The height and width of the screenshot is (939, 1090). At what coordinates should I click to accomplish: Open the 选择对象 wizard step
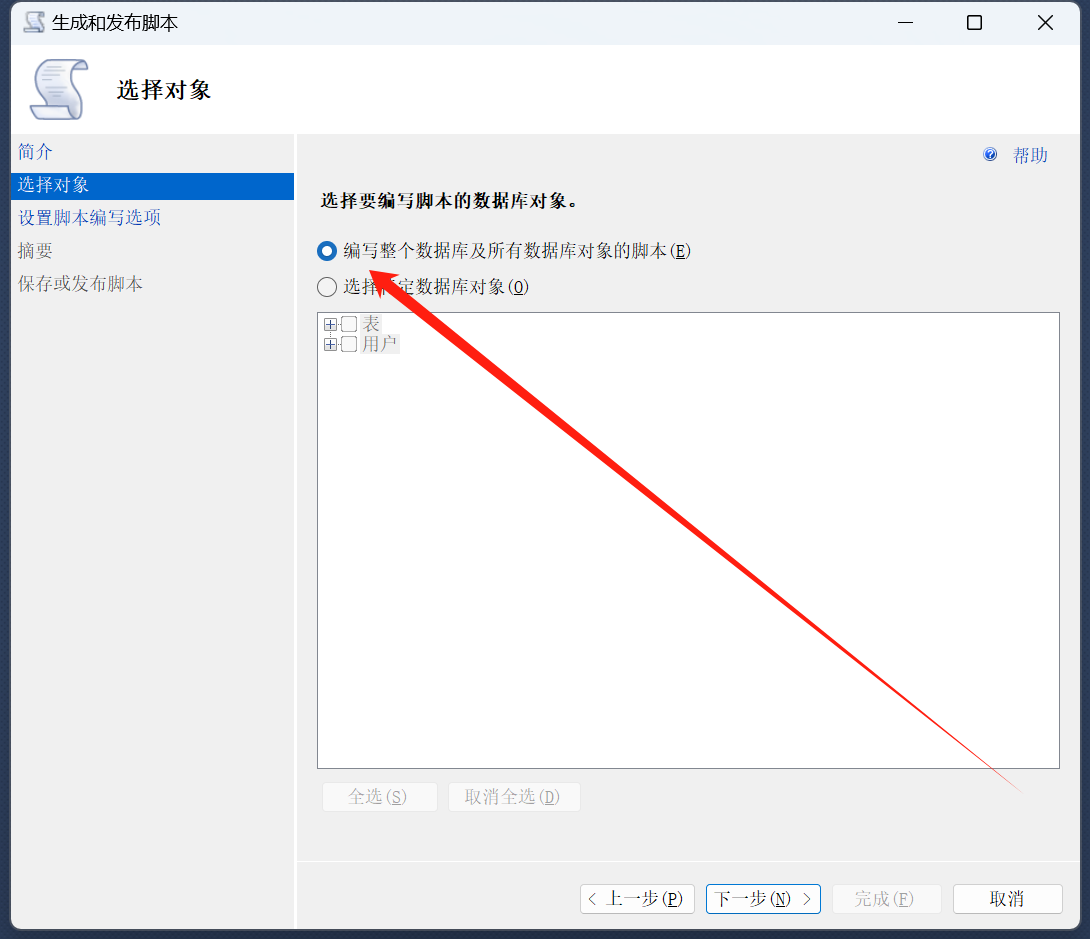pyautogui.click(x=152, y=185)
